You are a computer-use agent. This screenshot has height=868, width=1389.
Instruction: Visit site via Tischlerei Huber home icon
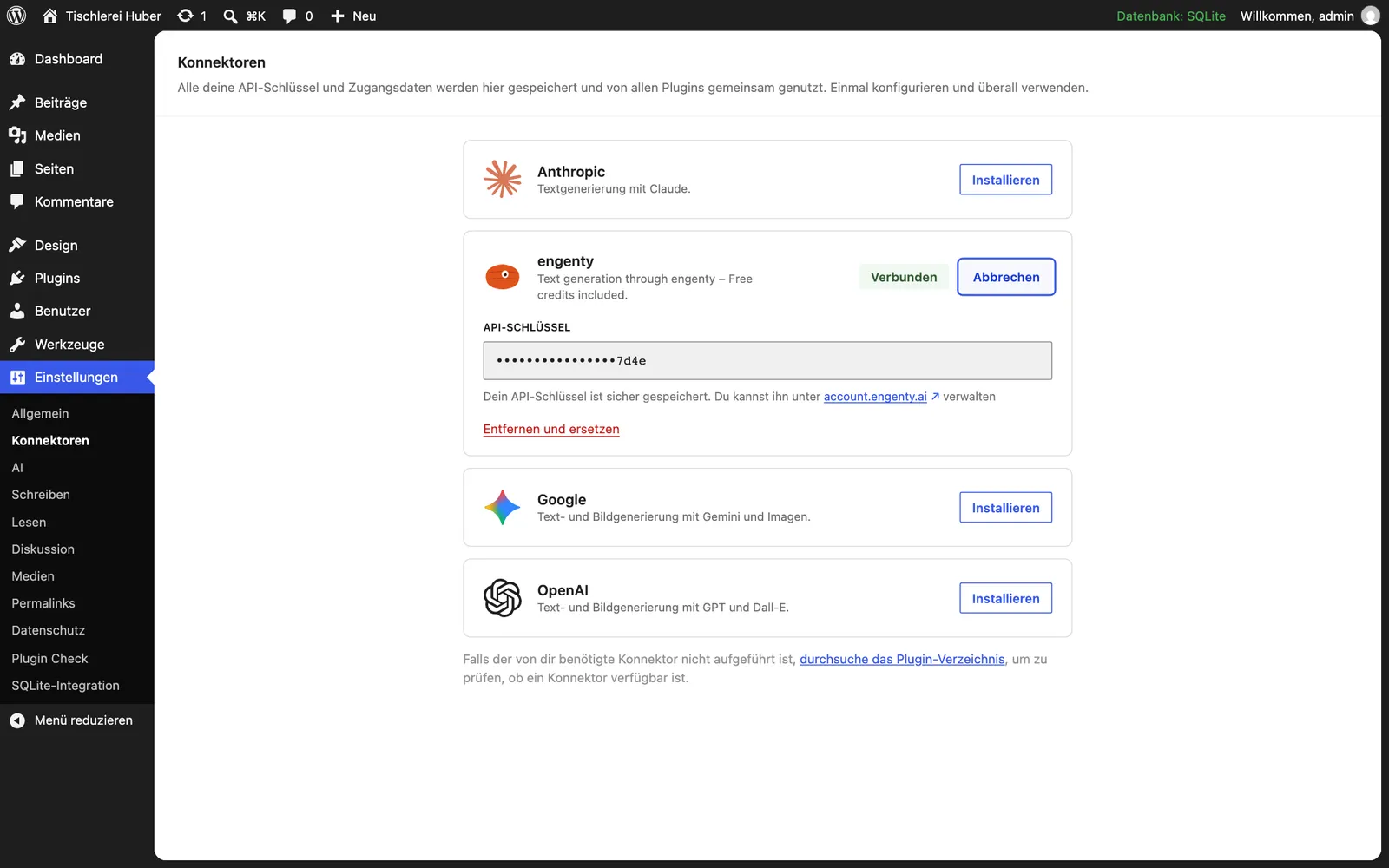[x=50, y=16]
